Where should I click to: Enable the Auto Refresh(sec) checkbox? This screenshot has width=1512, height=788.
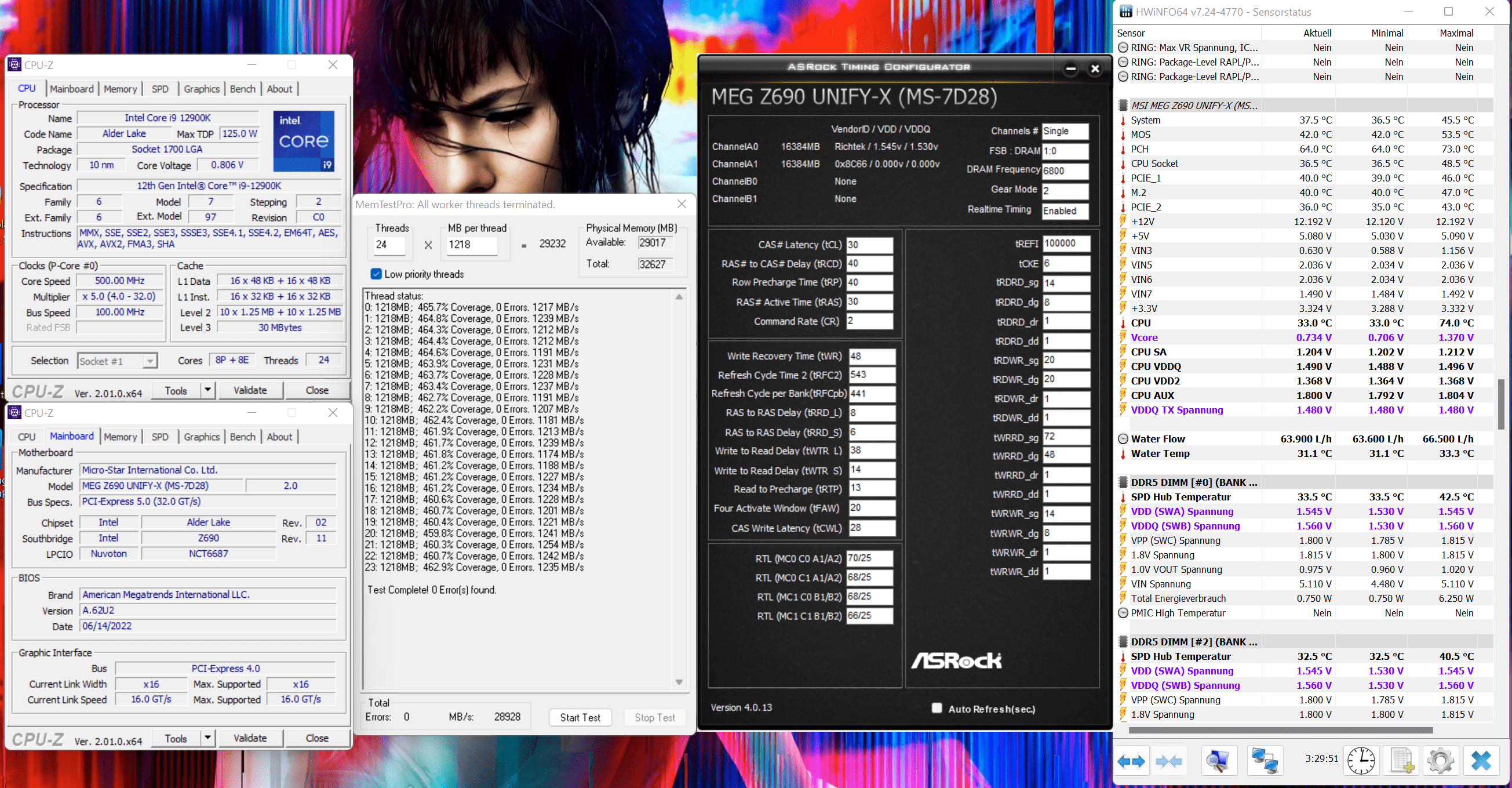click(x=937, y=708)
